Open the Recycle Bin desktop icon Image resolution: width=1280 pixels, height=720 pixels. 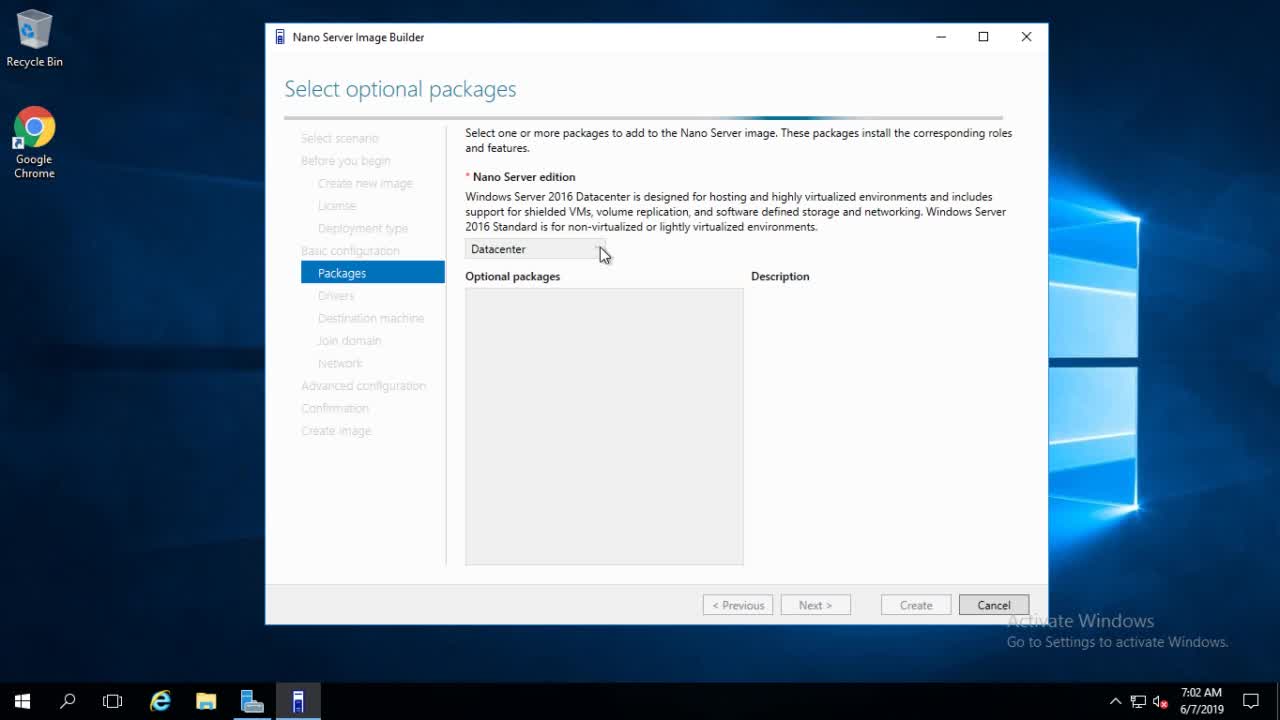(x=34, y=39)
